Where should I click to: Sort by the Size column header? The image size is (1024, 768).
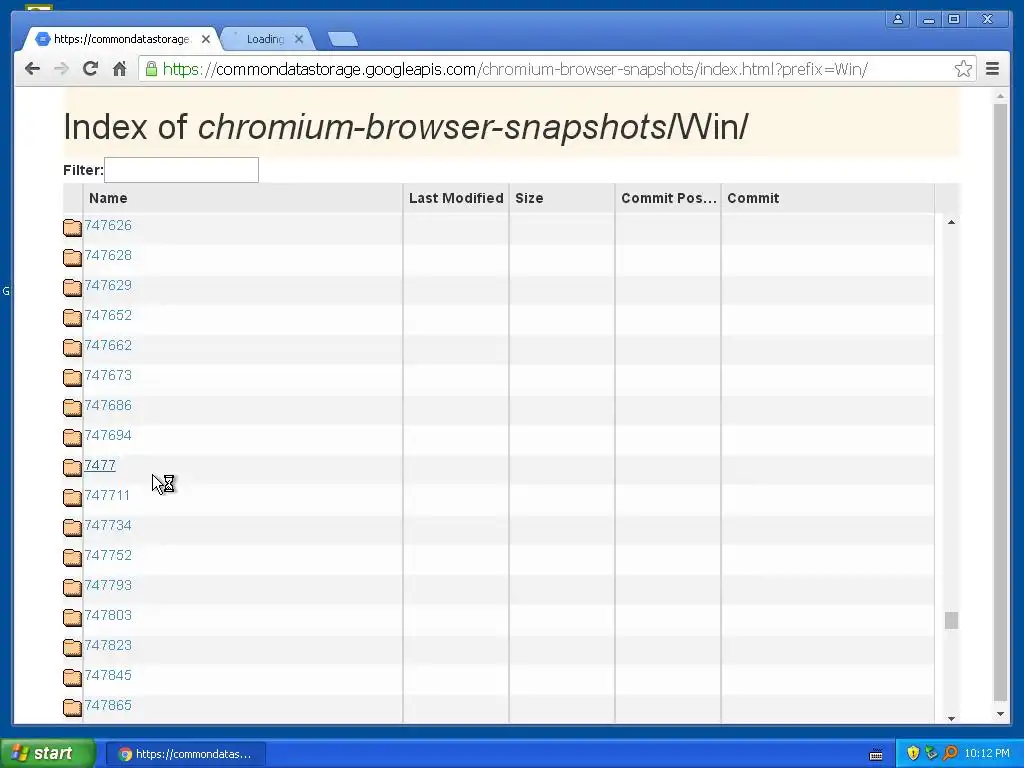point(529,198)
